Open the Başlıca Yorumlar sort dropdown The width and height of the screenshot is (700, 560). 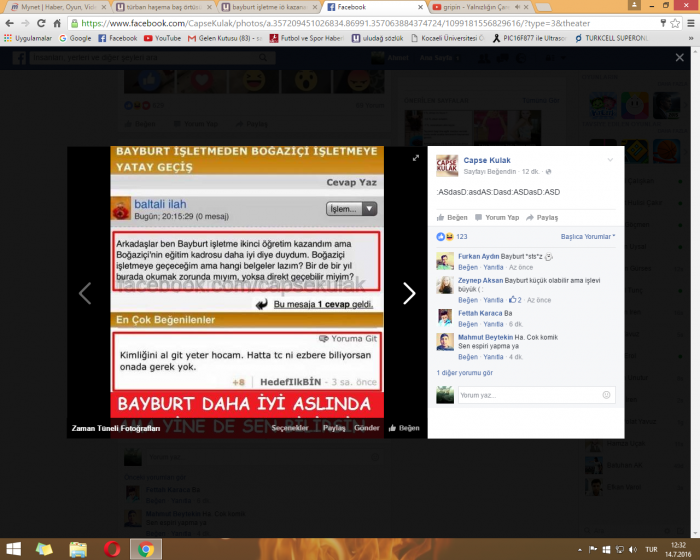click(x=588, y=236)
